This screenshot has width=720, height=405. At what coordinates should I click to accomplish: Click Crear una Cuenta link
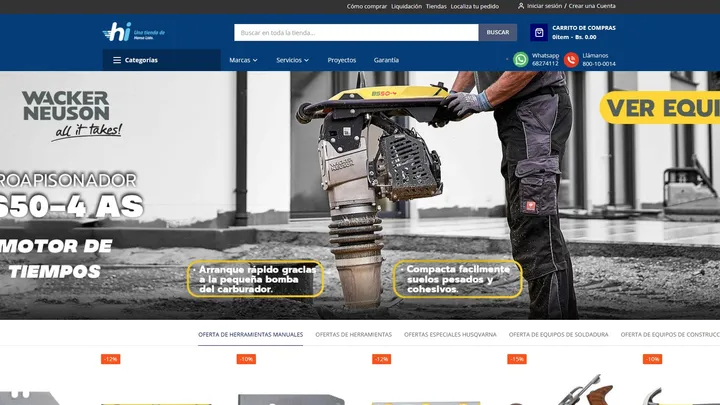[x=592, y=6]
